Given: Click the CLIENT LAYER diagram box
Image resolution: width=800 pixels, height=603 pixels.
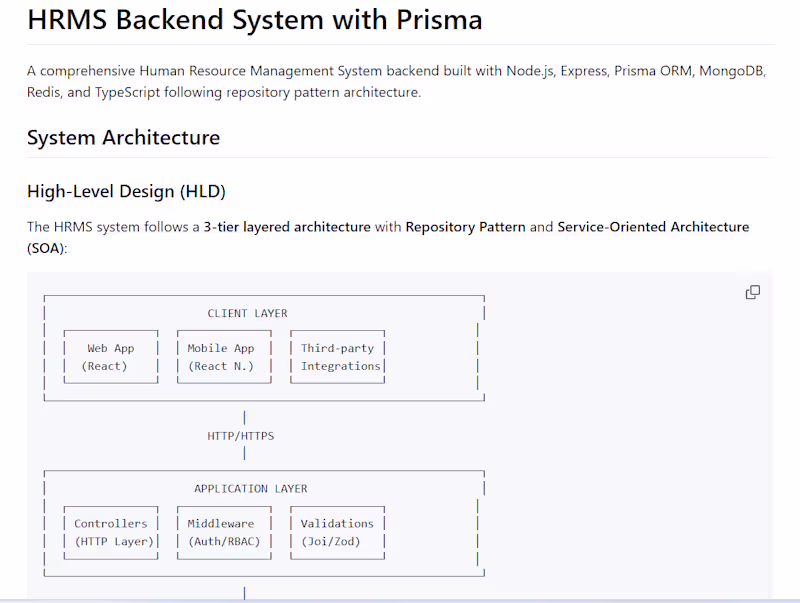Looking at the screenshot, I should coord(247,313).
